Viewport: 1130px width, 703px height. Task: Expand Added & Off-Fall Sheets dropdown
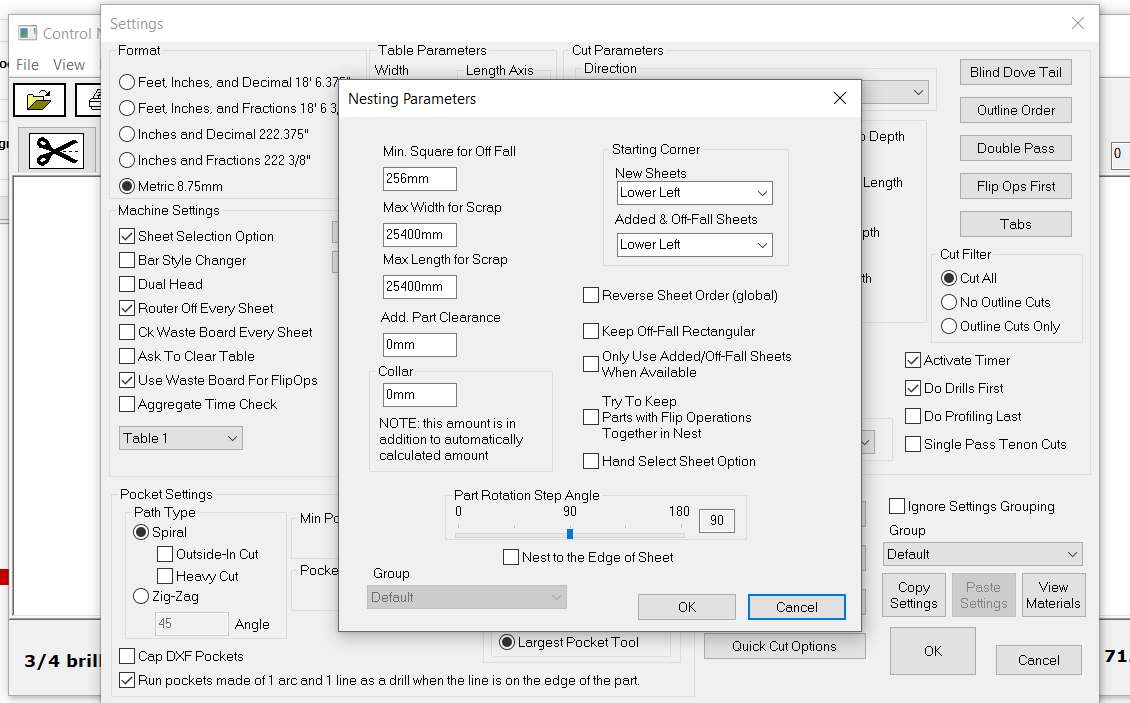[x=693, y=244]
